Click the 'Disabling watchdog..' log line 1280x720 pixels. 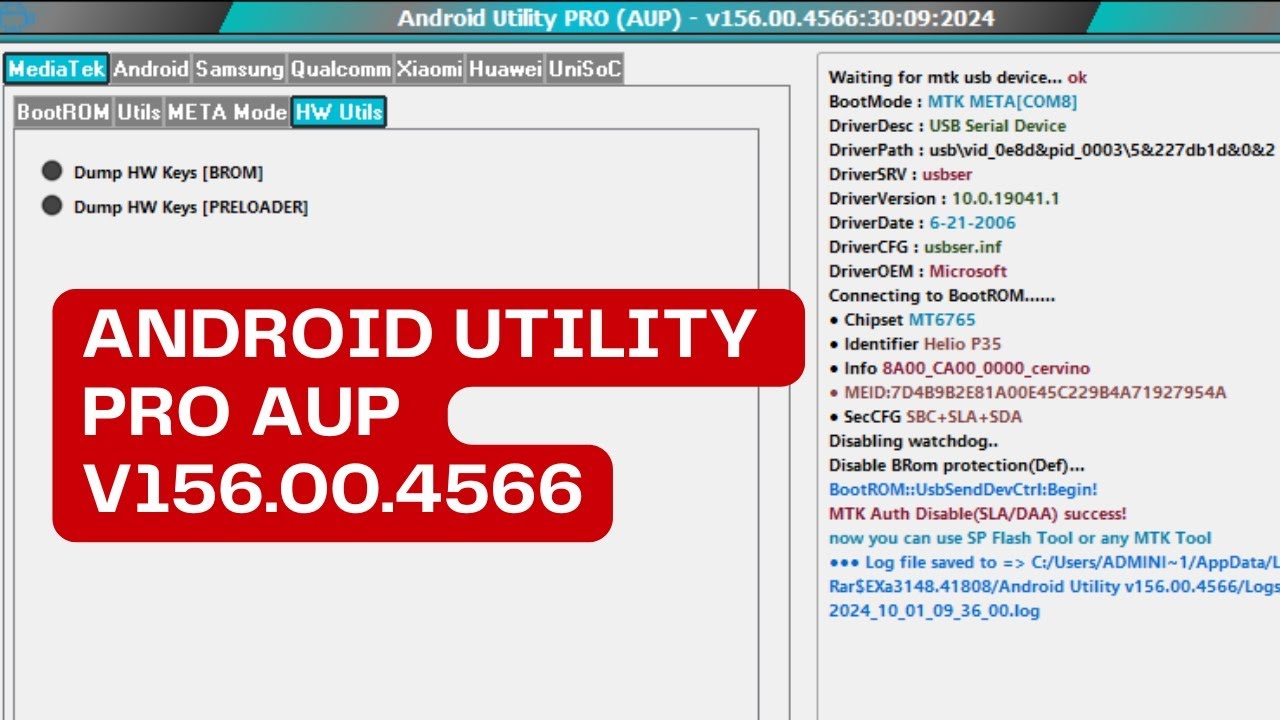(913, 441)
